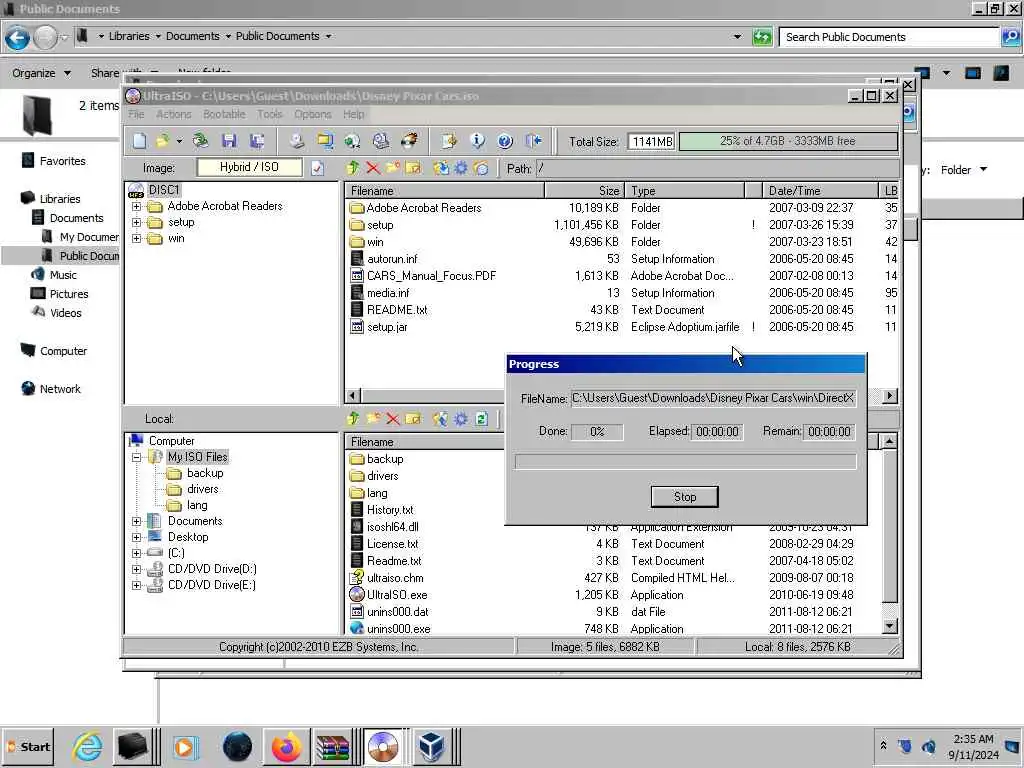Click the Exit door icon in toolbar
The height and width of the screenshot is (768, 1024).
[x=534, y=141]
